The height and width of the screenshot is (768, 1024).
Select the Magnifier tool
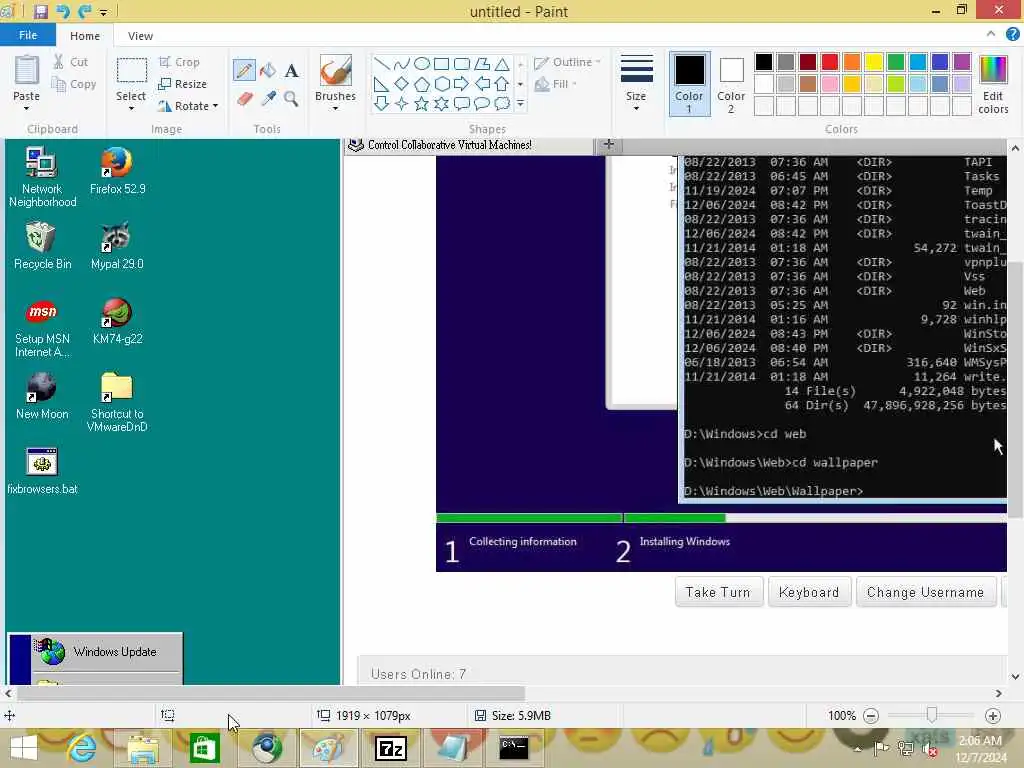tap(291, 99)
